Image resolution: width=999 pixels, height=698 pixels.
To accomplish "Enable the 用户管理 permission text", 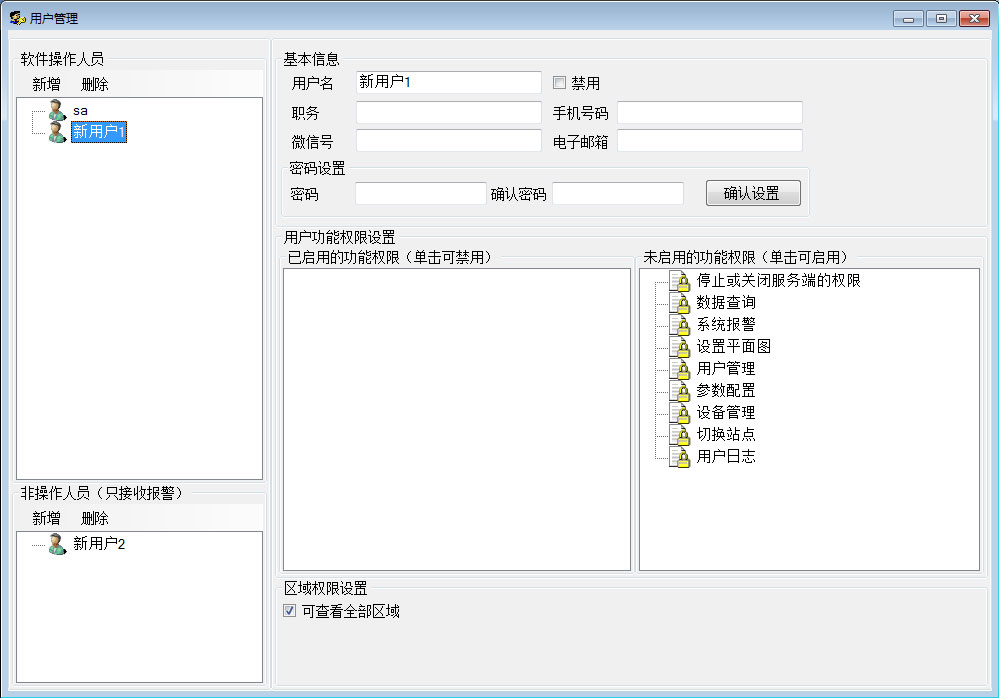I will pos(726,369).
